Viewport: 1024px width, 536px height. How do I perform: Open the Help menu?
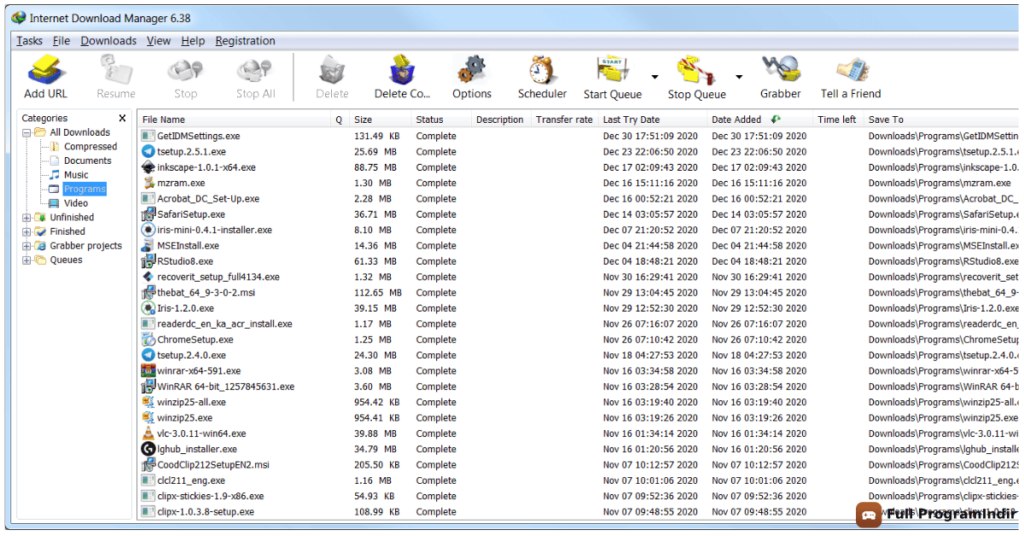(x=193, y=40)
